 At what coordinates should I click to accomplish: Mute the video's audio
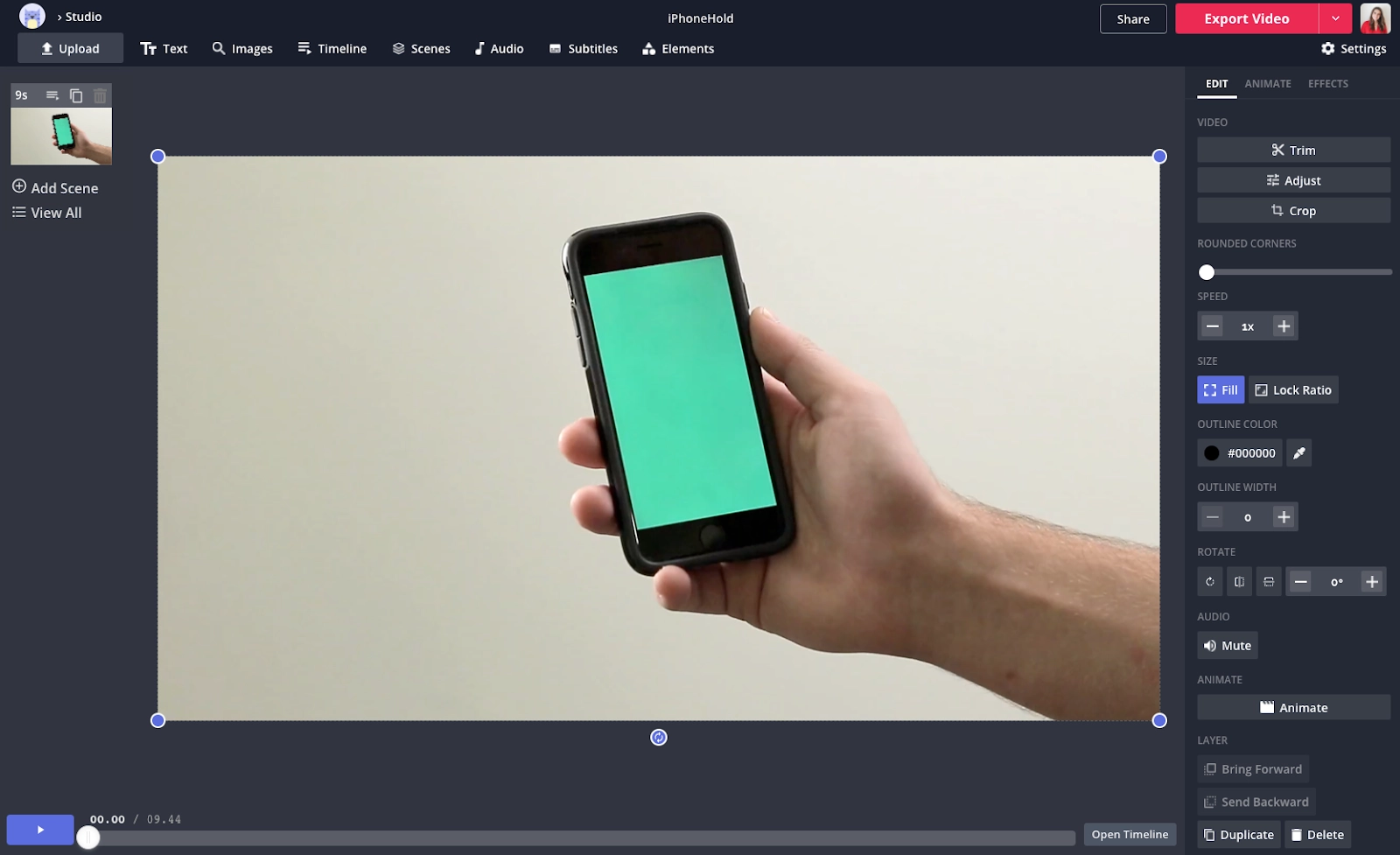coord(1227,645)
